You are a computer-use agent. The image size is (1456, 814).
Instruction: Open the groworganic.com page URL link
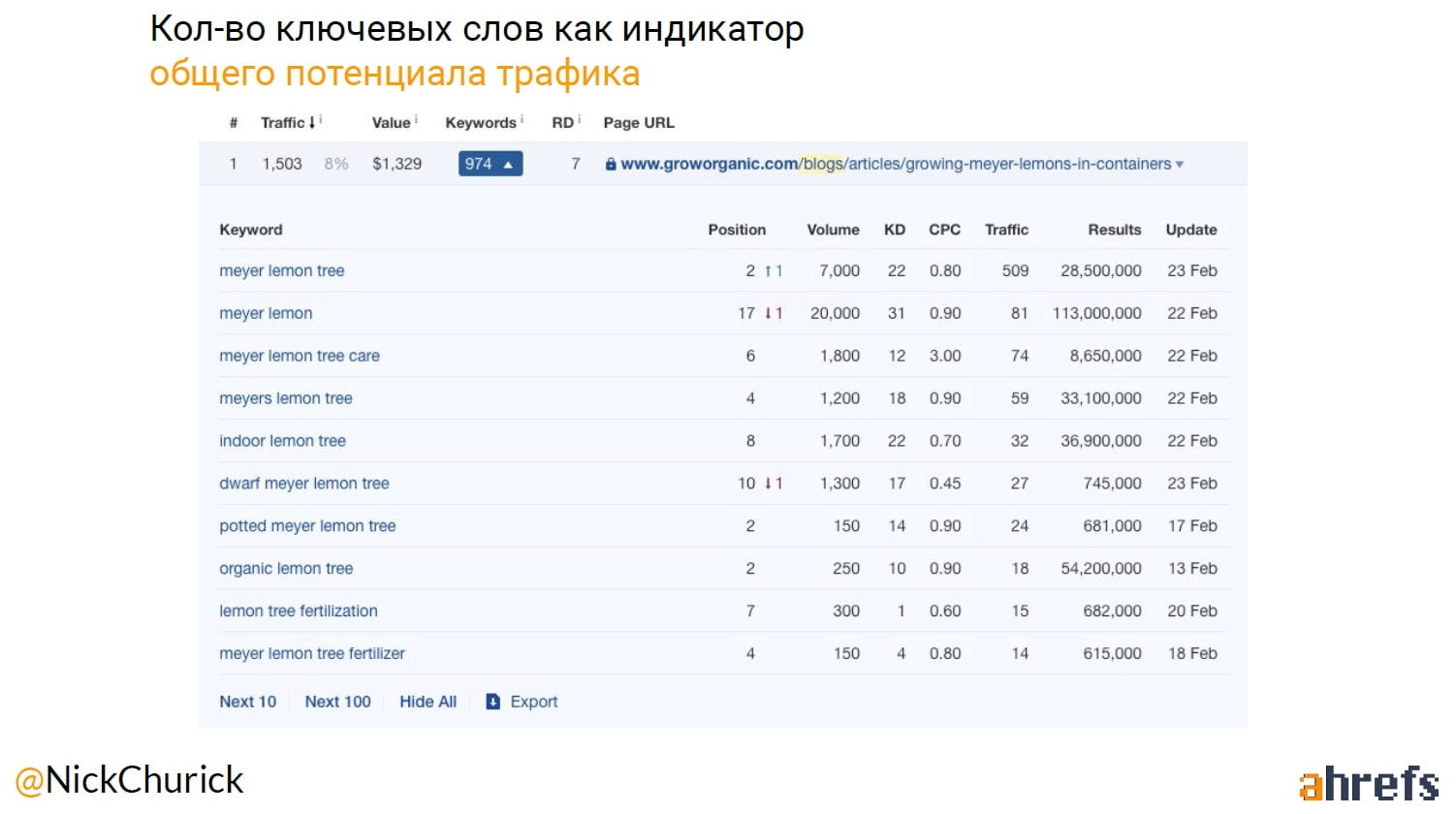coord(895,165)
